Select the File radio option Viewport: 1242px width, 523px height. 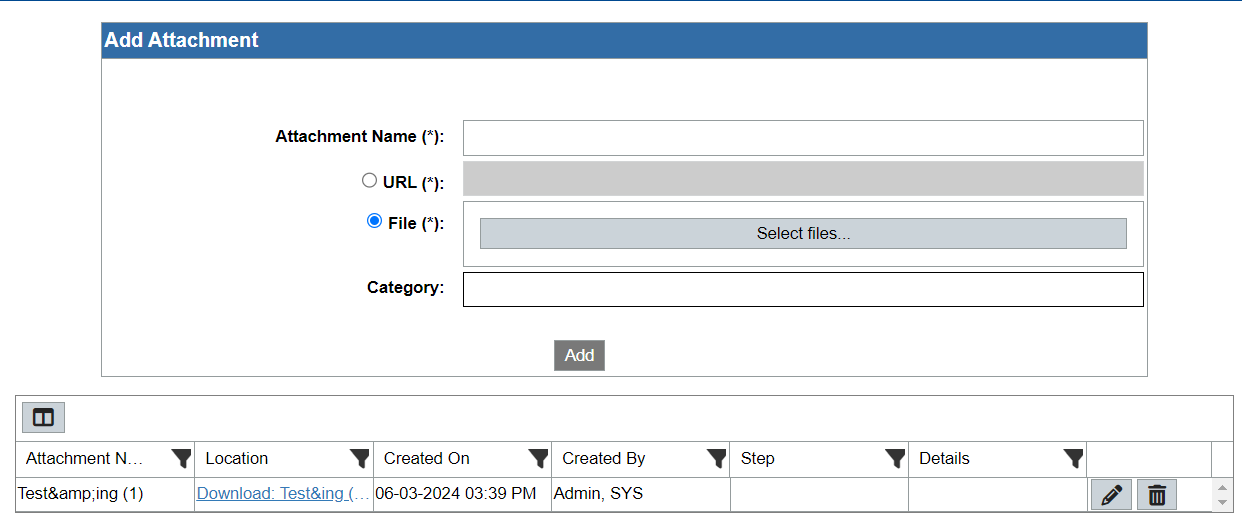tap(375, 221)
